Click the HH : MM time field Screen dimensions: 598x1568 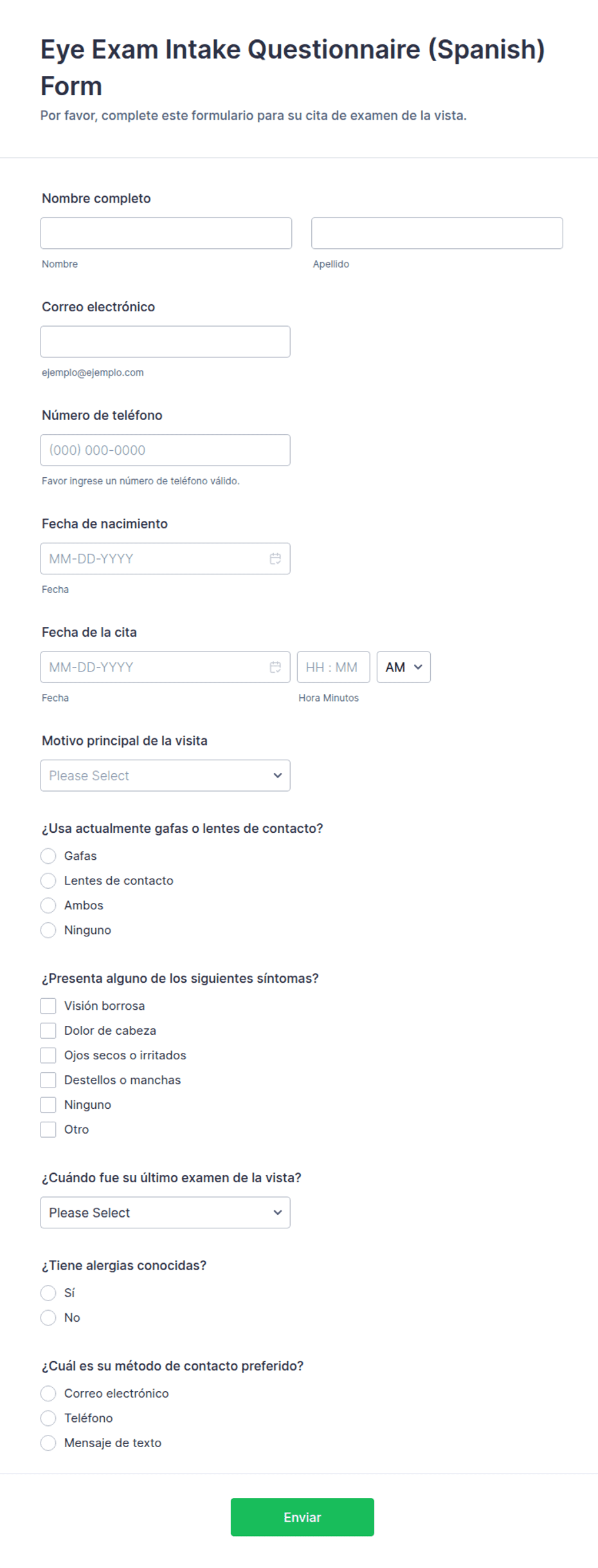tap(333, 667)
